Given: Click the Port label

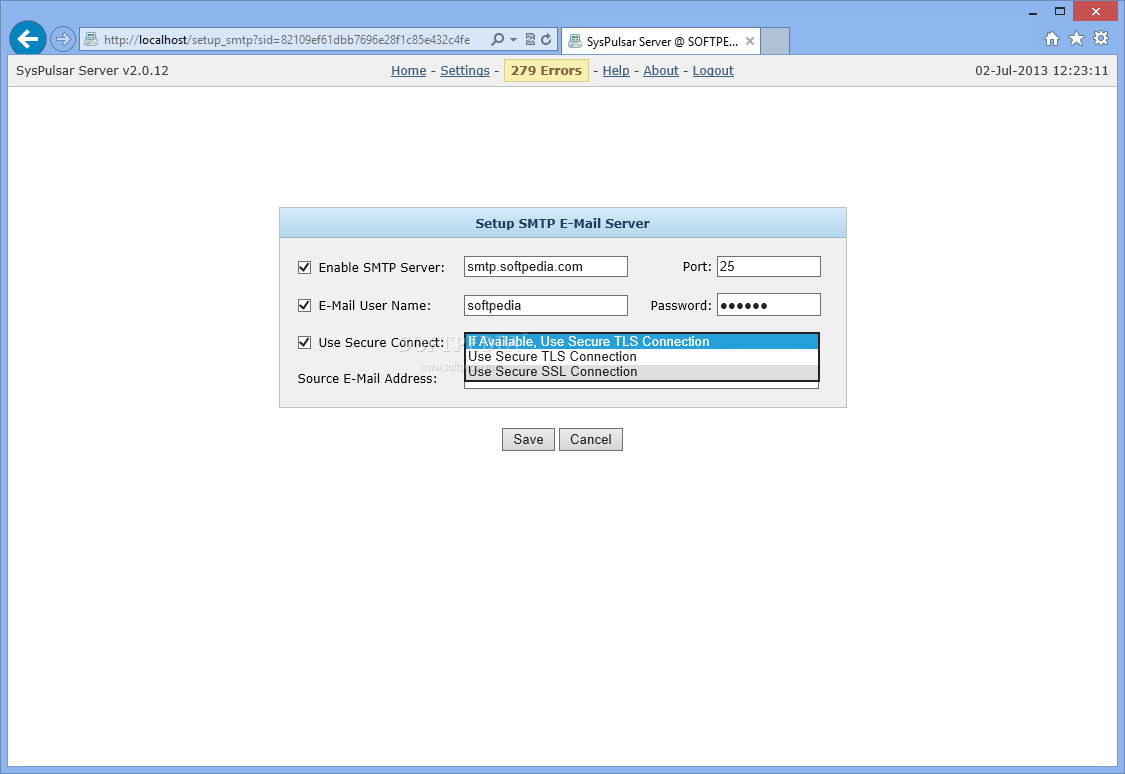Looking at the screenshot, I should click(x=697, y=267).
